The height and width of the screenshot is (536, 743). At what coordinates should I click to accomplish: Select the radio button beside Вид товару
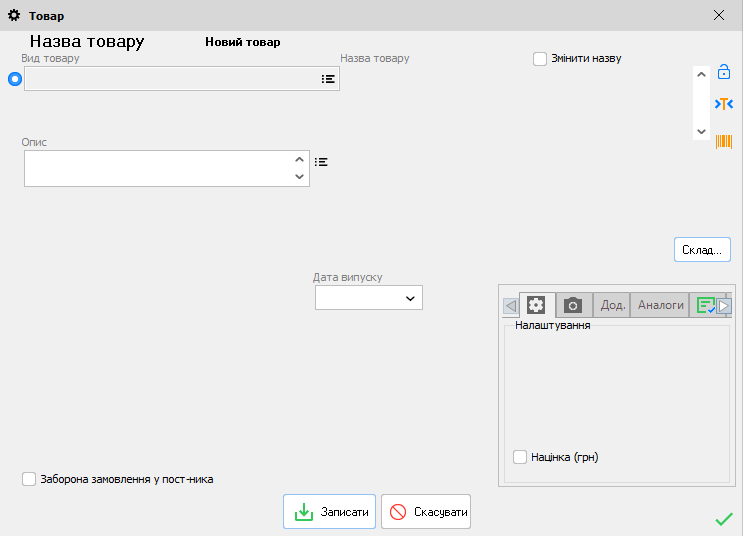[14, 79]
